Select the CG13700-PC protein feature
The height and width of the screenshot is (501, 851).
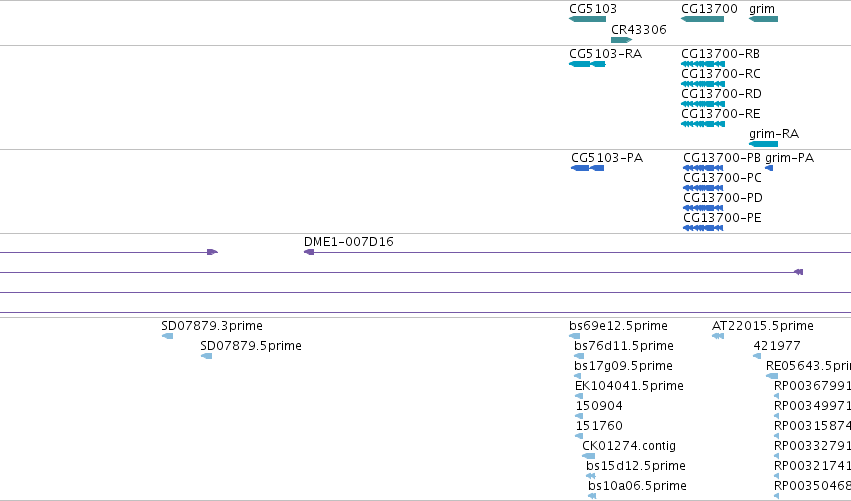pyautogui.click(x=722, y=178)
